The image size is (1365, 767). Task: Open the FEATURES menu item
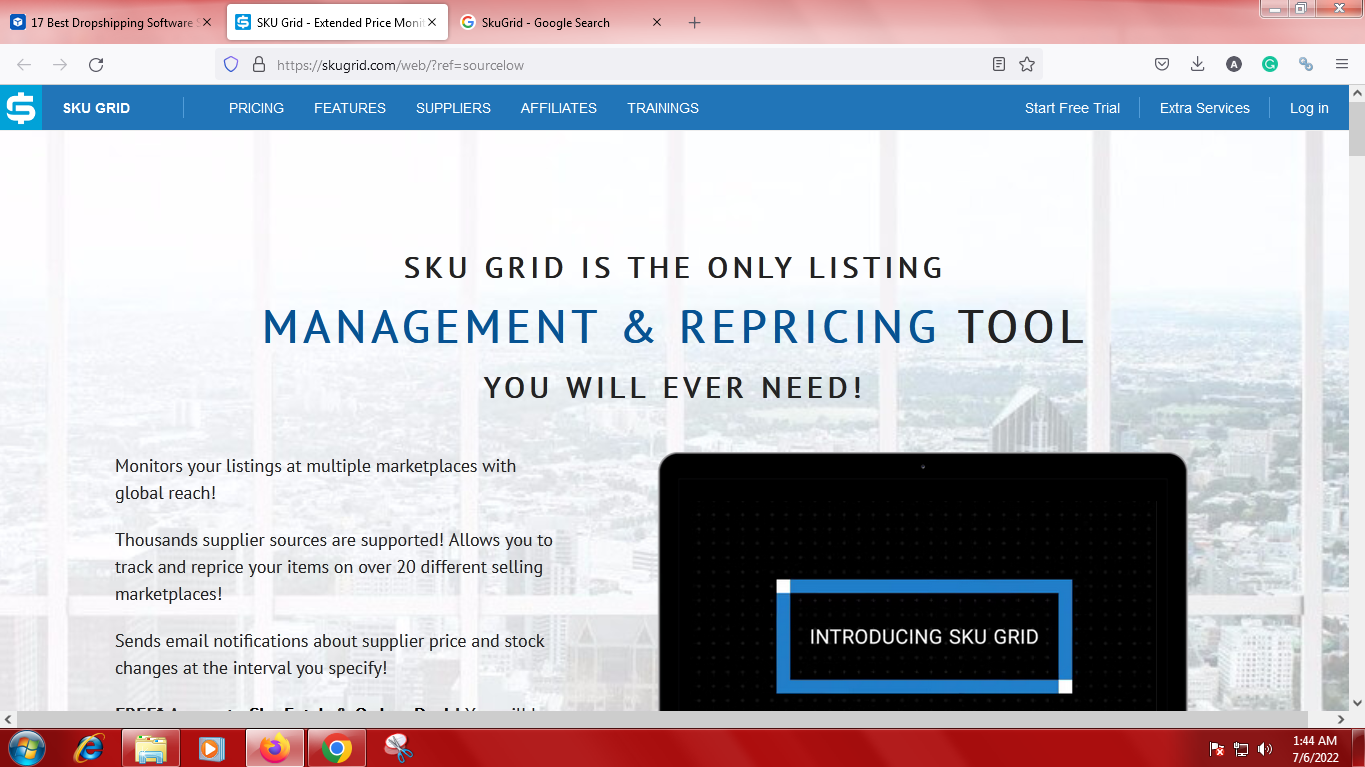pyautogui.click(x=350, y=108)
